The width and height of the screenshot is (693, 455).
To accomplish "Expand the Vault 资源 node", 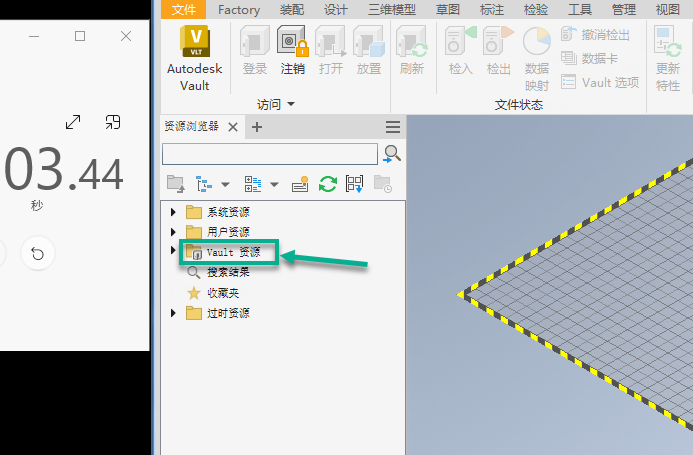I will point(173,250).
